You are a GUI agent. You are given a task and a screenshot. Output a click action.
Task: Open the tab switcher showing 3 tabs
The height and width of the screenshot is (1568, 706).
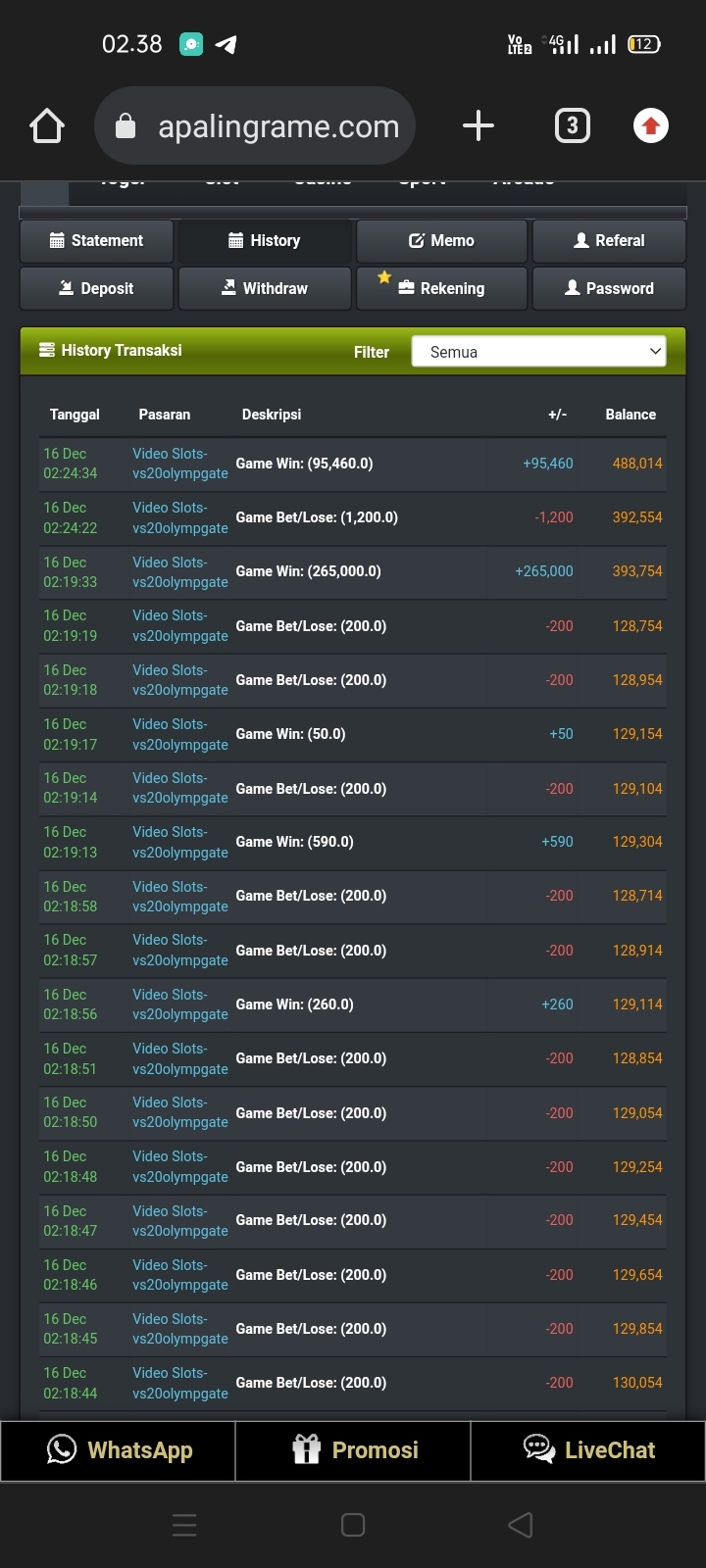(x=573, y=126)
